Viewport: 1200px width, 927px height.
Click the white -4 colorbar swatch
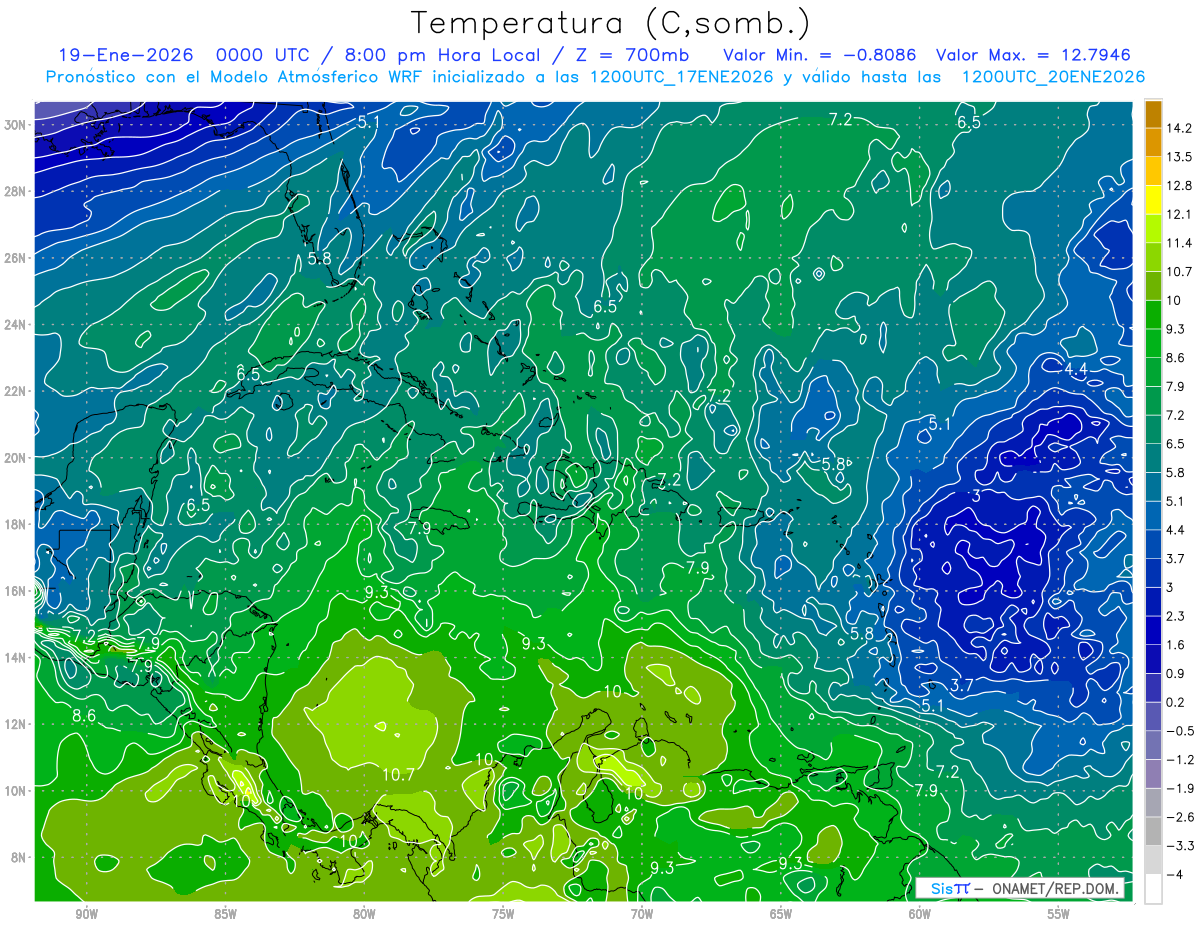click(1152, 889)
